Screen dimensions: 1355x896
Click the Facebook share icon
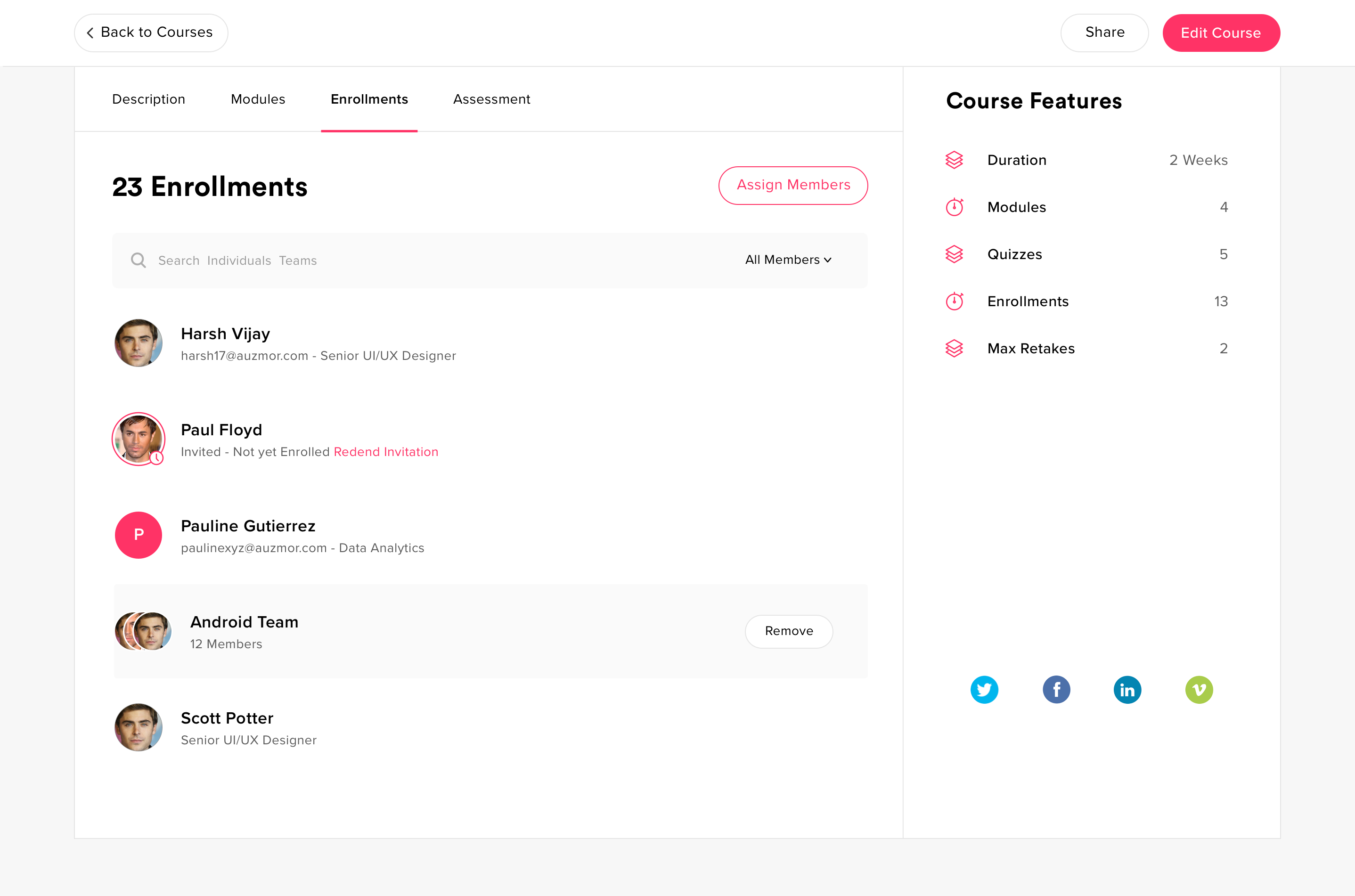click(1056, 690)
